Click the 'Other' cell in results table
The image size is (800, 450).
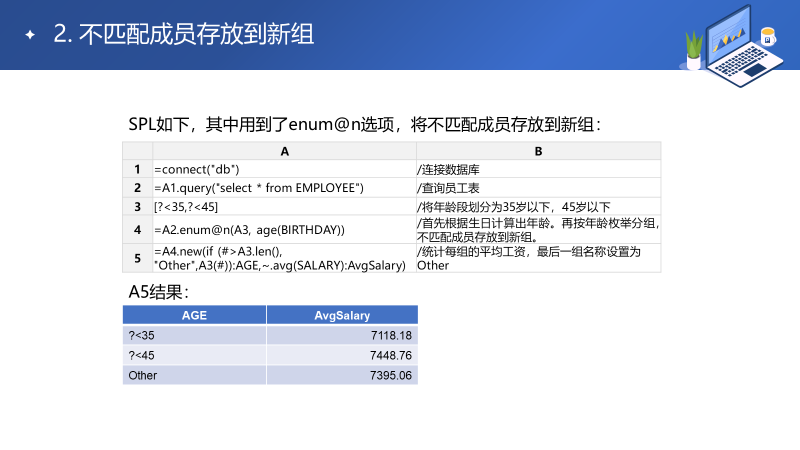[x=194, y=375]
